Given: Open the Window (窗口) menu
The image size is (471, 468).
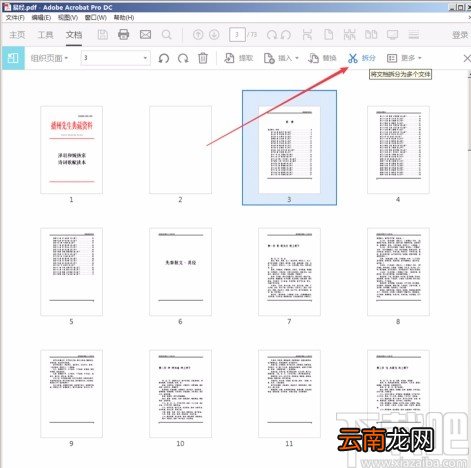Looking at the screenshot, I should [96, 17].
